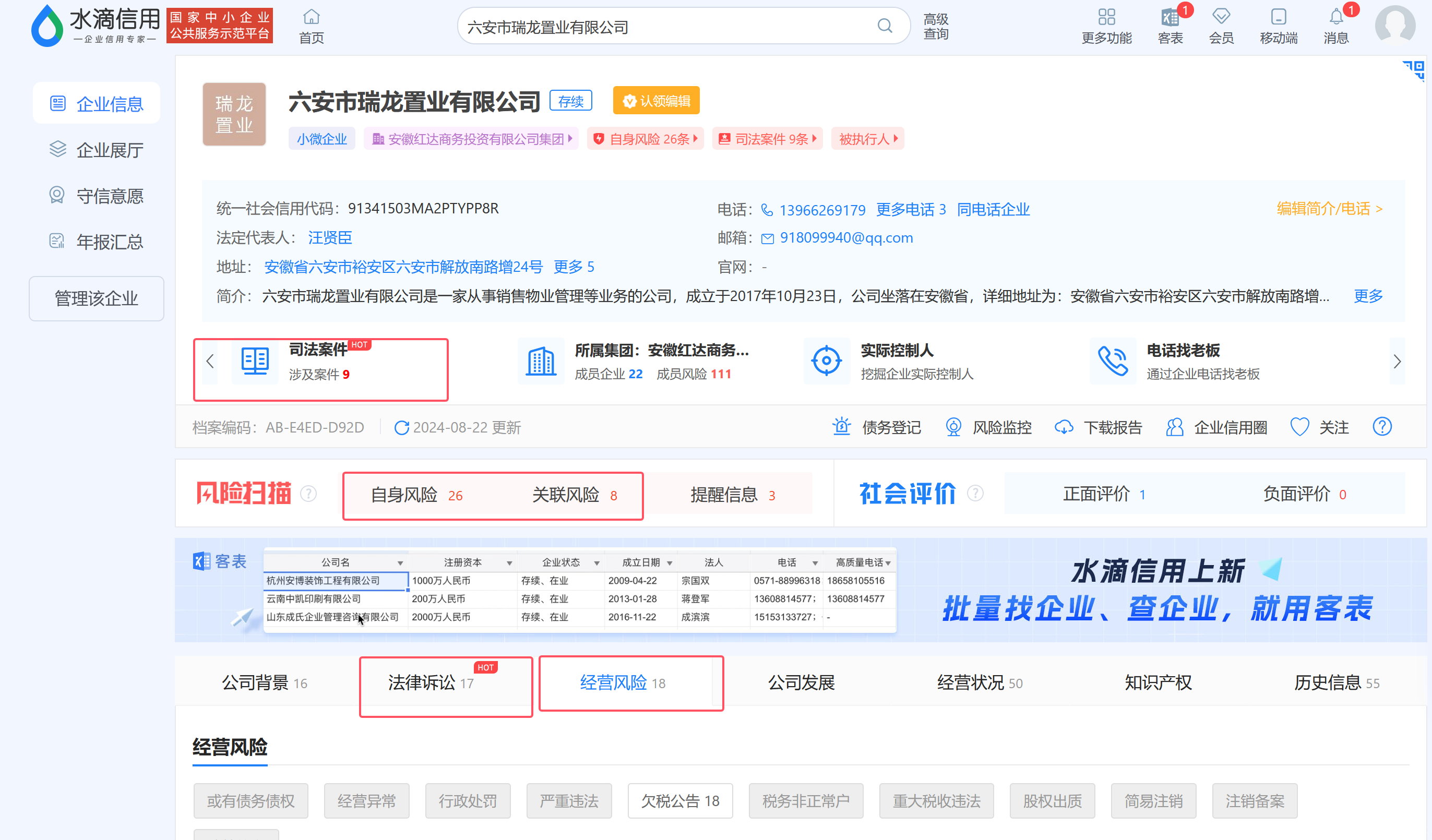The image size is (1432, 840).
Task: Open 成立日期 column filter dropdown
Action: click(x=670, y=563)
